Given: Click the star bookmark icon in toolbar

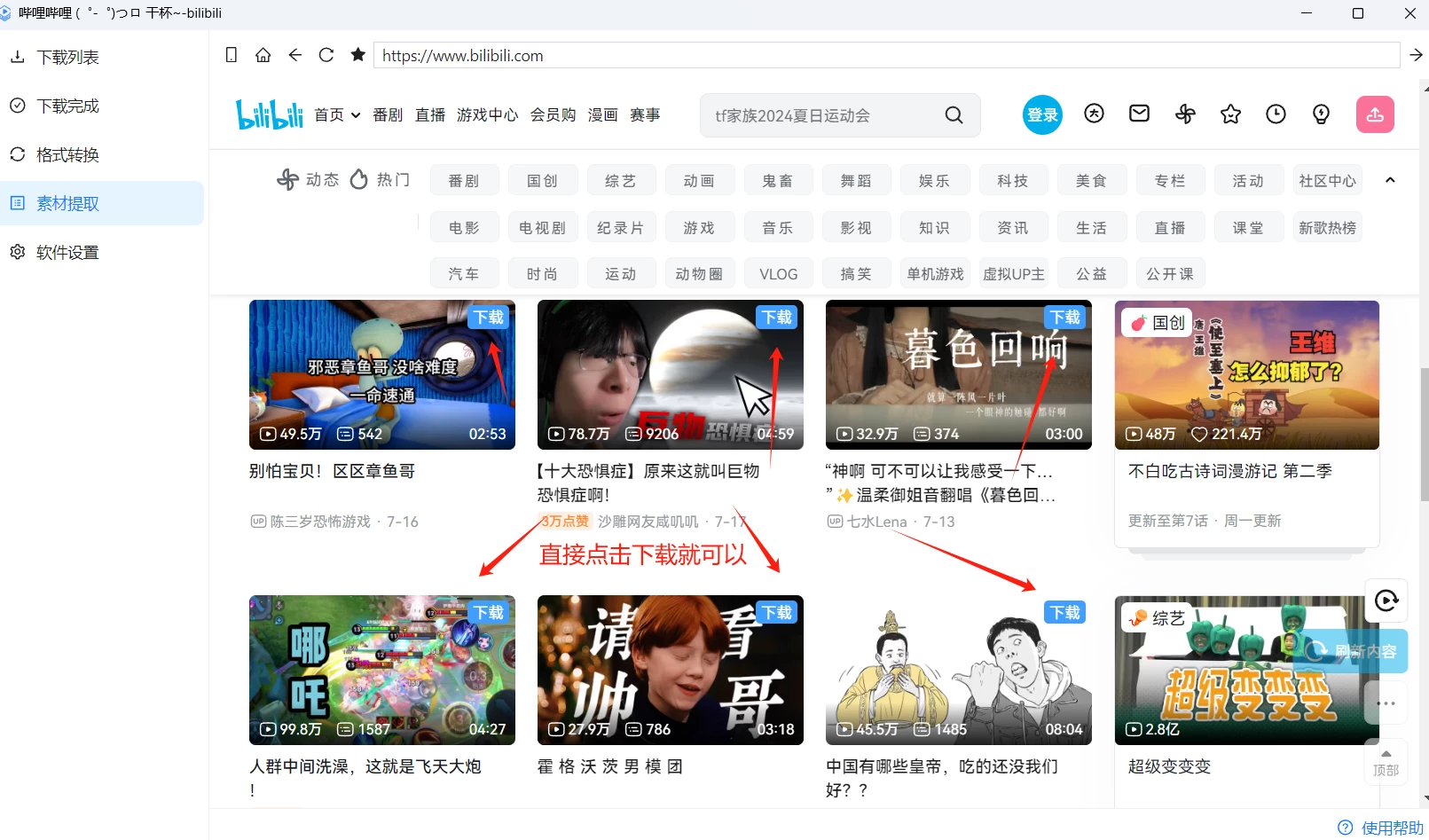Looking at the screenshot, I should (x=358, y=55).
